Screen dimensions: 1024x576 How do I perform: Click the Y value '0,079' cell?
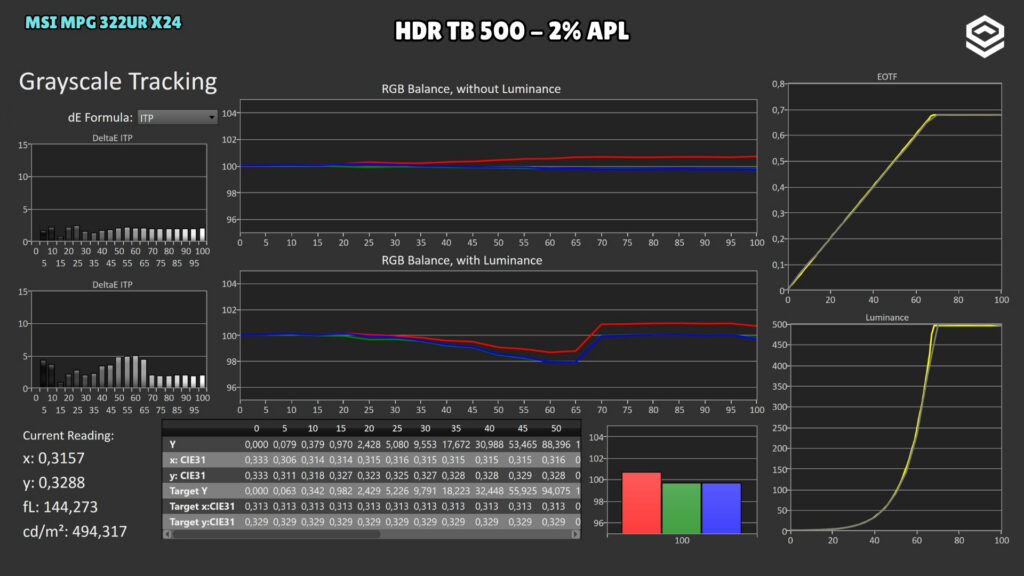tap(284, 444)
